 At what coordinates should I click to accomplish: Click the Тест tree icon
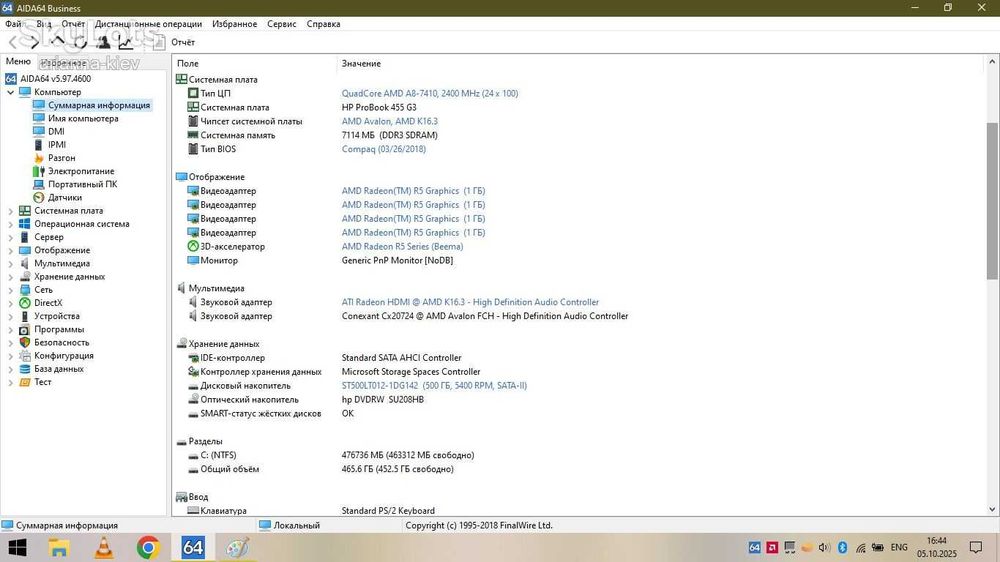pyautogui.click(x=24, y=382)
